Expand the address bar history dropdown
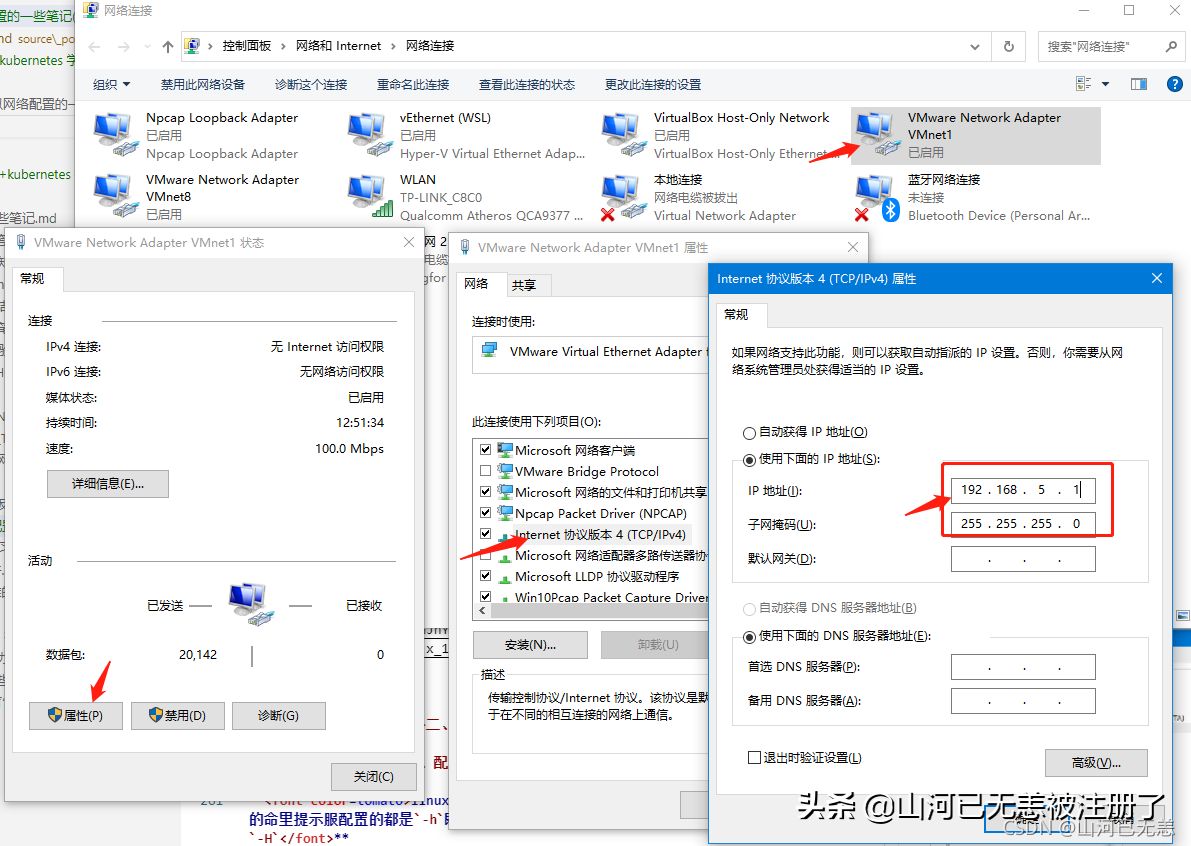The height and width of the screenshot is (846, 1191). (x=975, y=46)
